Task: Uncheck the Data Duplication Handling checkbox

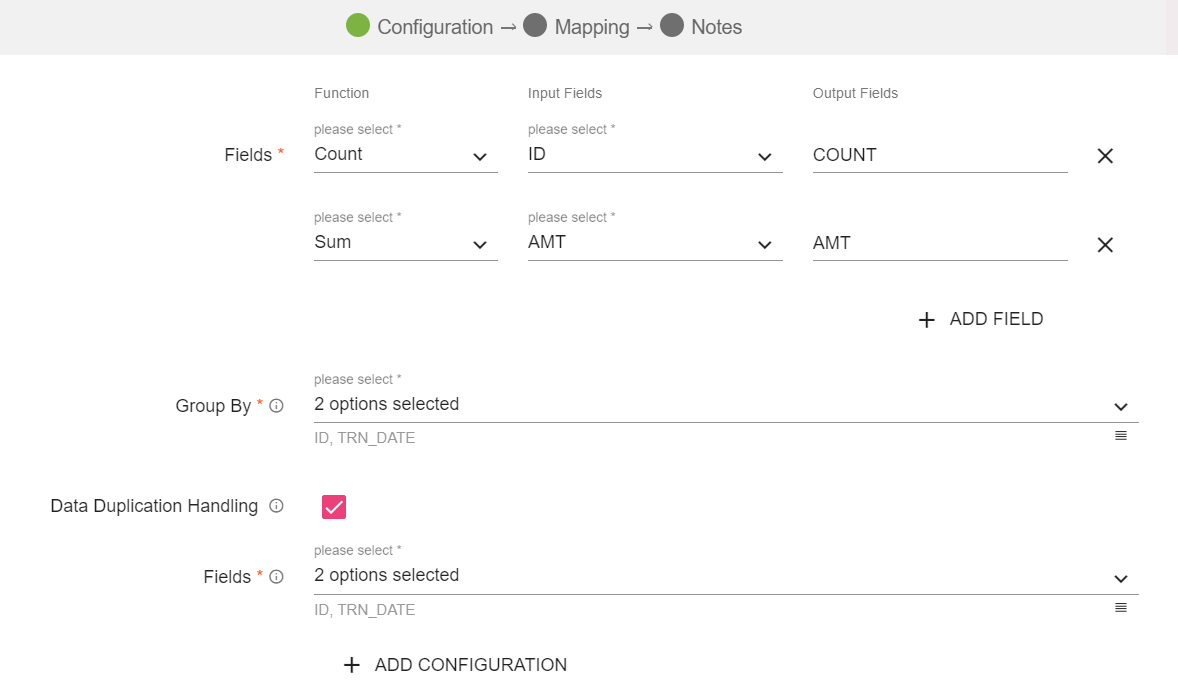Action: pyautogui.click(x=334, y=507)
